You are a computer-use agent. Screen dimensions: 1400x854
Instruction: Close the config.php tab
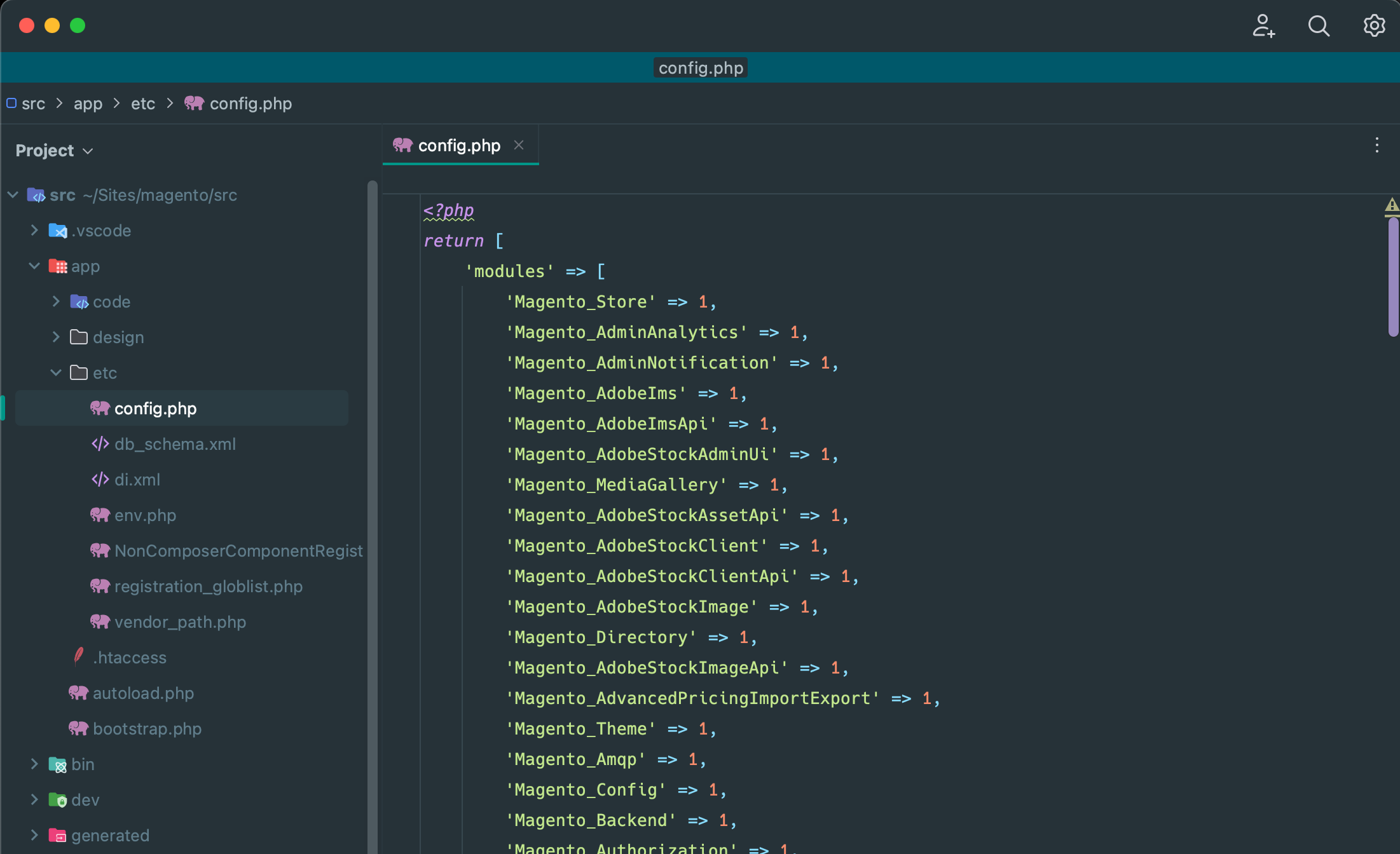[518, 145]
